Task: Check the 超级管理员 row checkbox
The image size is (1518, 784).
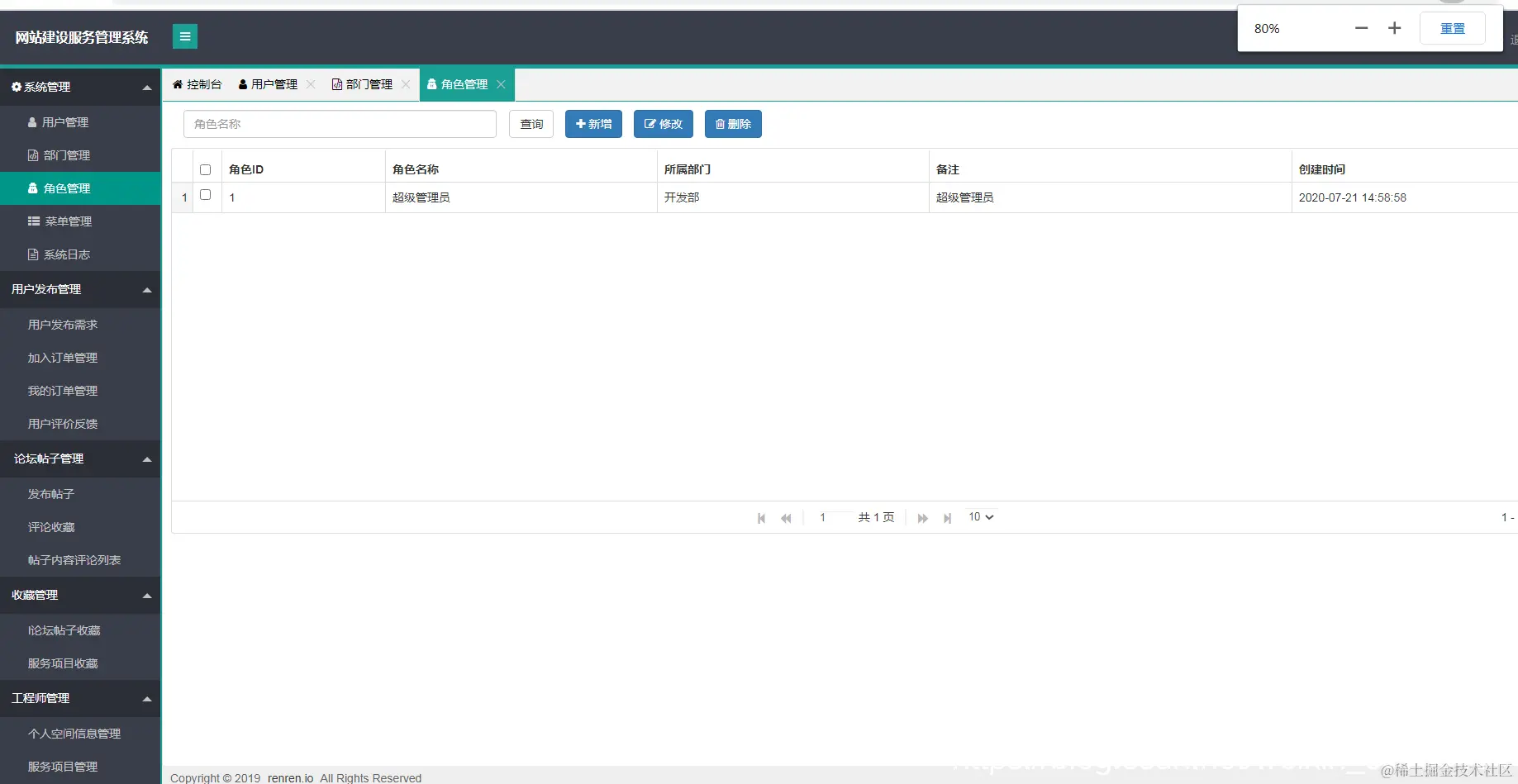Action: [x=206, y=195]
